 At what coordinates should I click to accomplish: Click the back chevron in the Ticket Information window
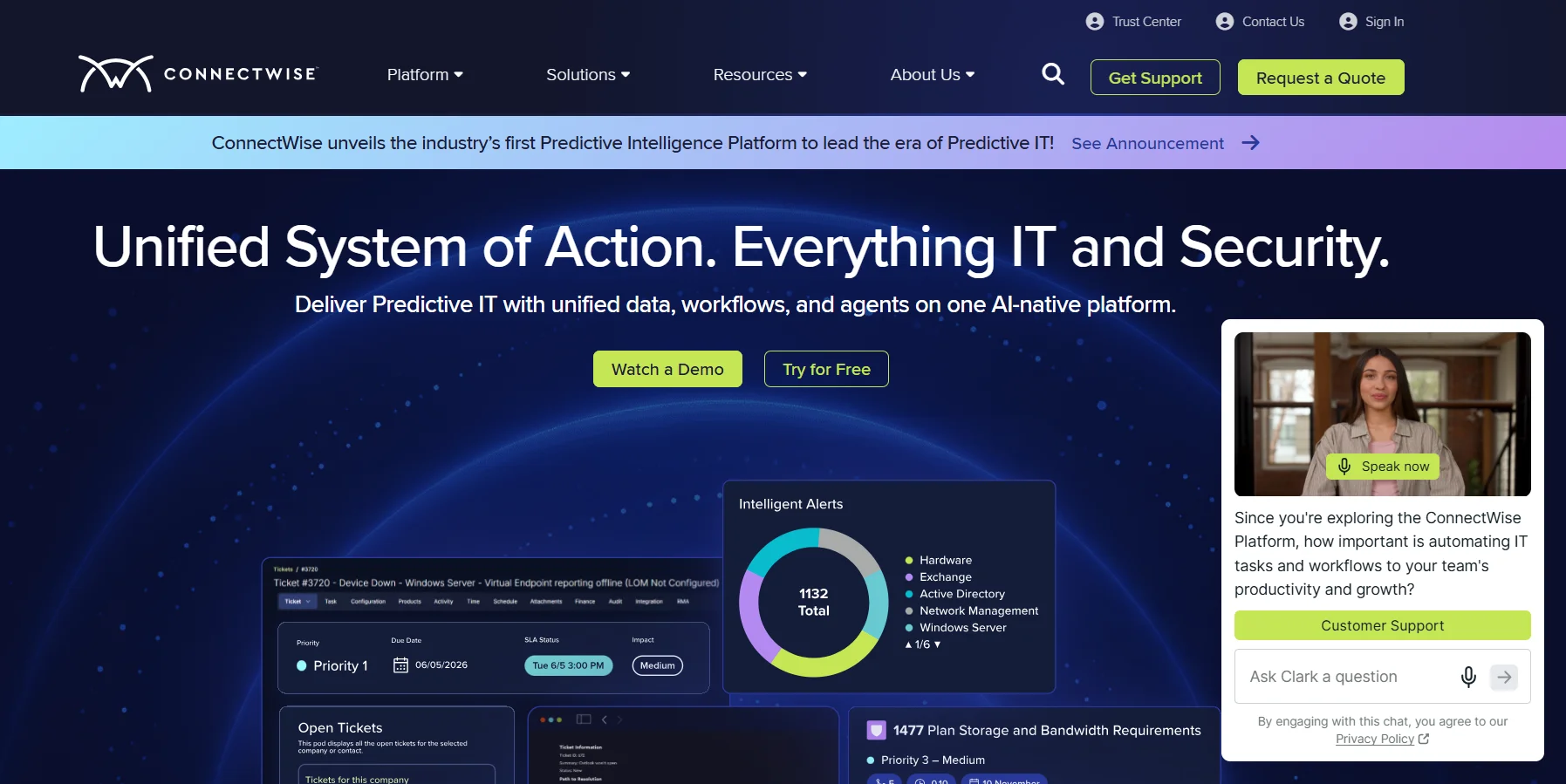(605, 719)
